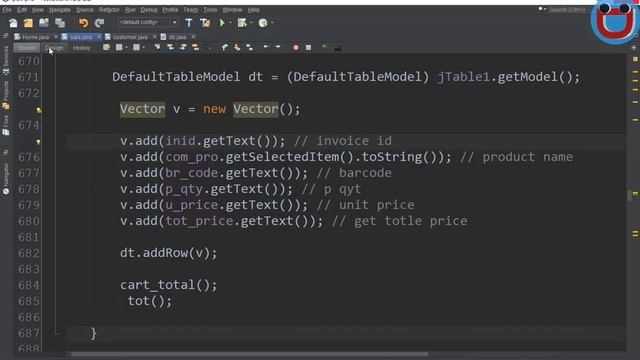
Task: Click the New Project icon
Action: [28, 23]
